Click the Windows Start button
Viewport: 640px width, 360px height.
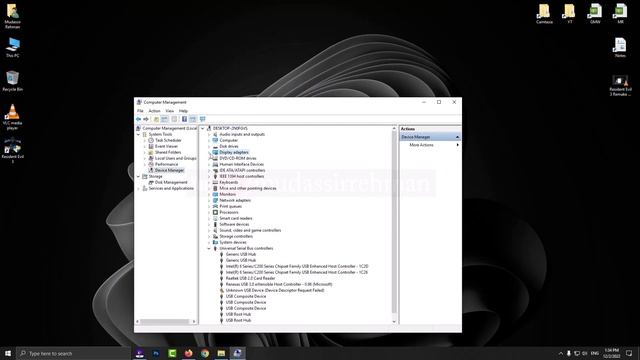point(8,353)
